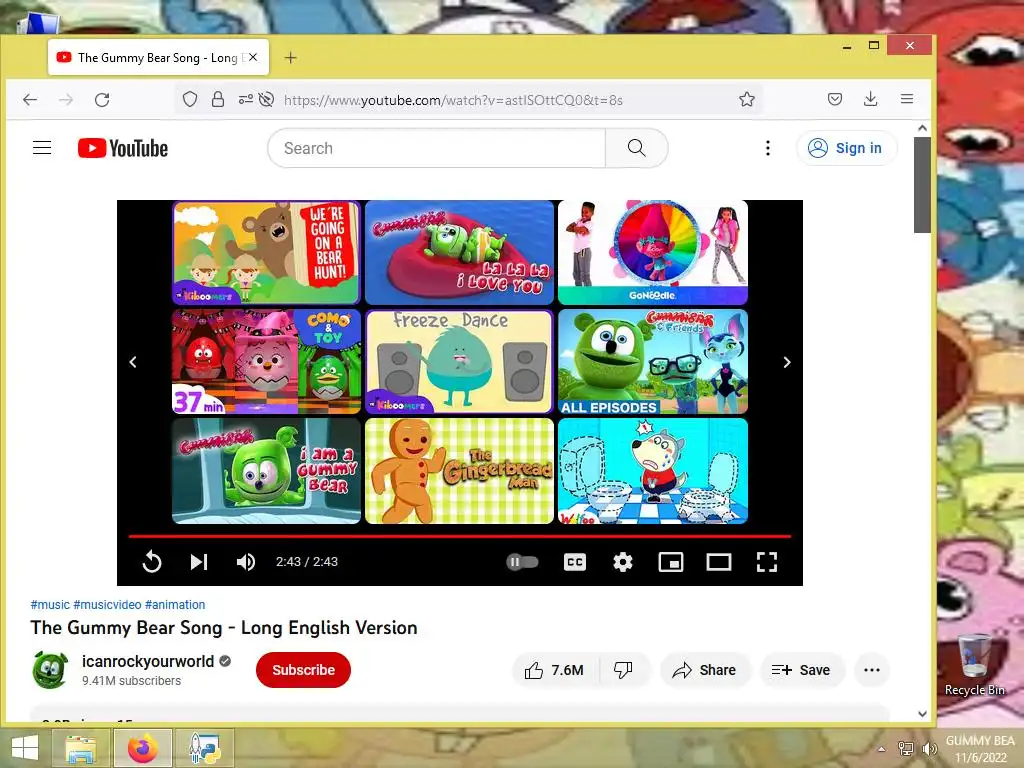Go forward in Firefox
This screenshot has width=1024, height=768.
[x=66, y=100]
